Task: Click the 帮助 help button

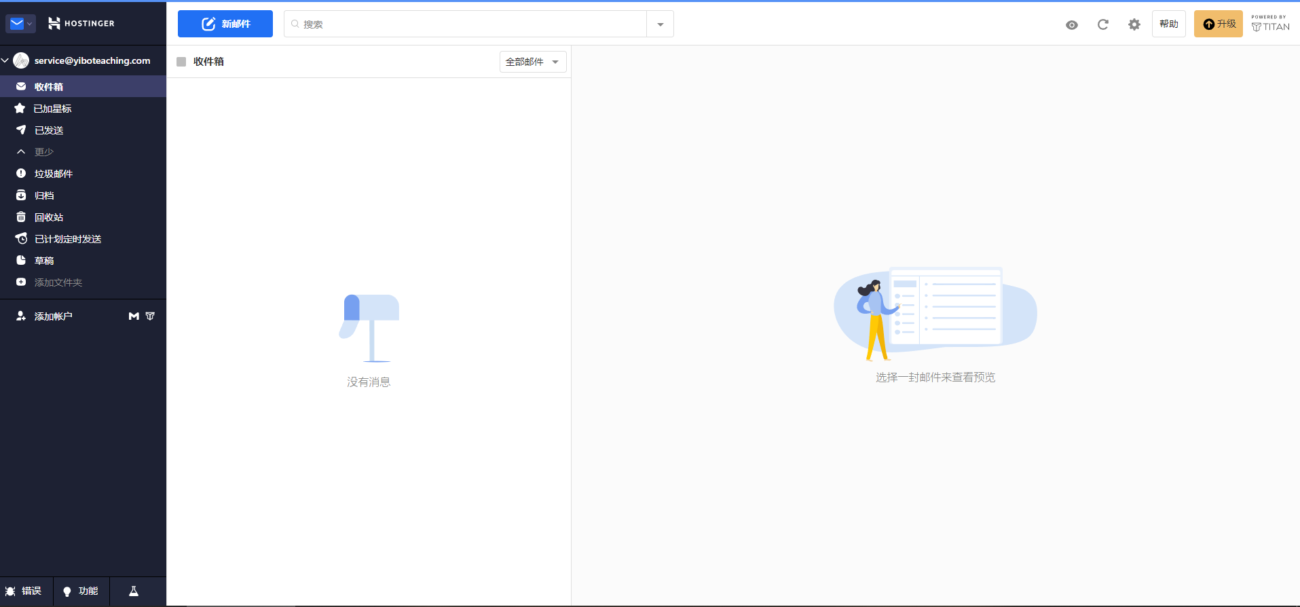Action: coord(1168,24)
